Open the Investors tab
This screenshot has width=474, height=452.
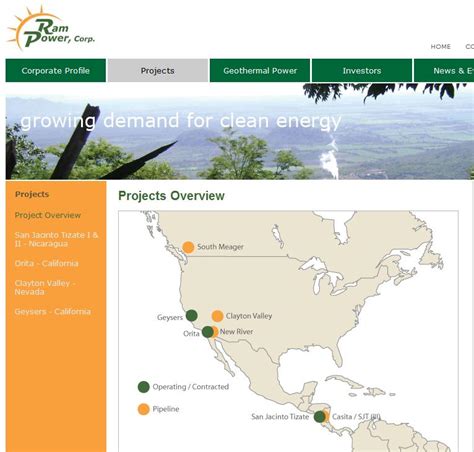(362, 70)
